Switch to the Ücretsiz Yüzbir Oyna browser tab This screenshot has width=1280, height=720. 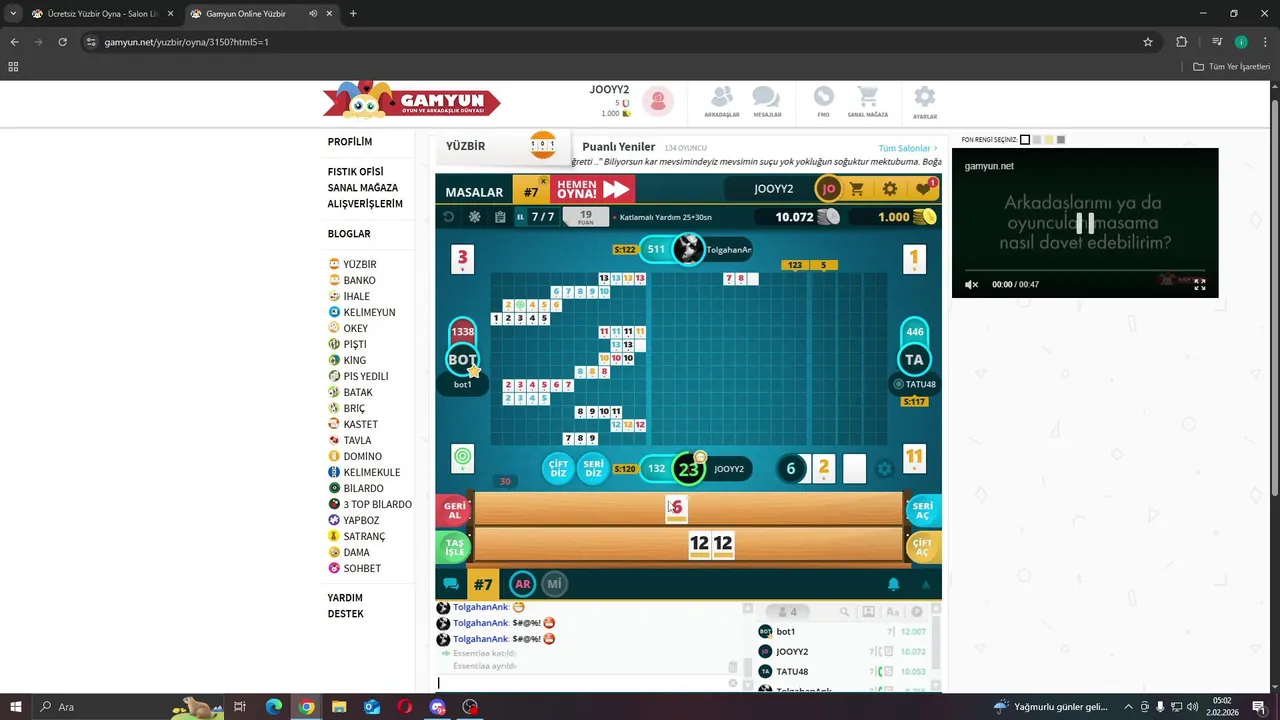(103, 14)
